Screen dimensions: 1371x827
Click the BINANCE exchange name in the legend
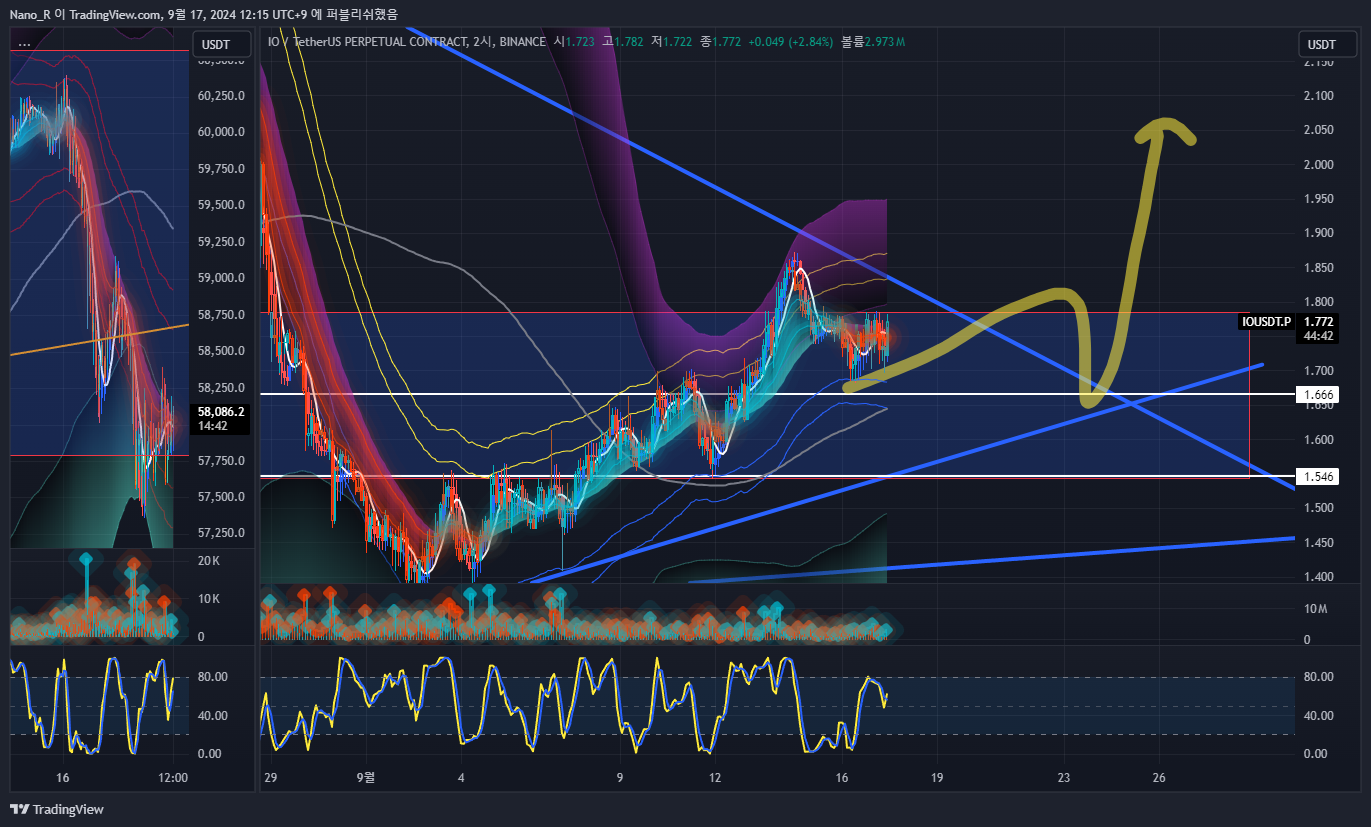pyautogui.click(x=521, y=42)
